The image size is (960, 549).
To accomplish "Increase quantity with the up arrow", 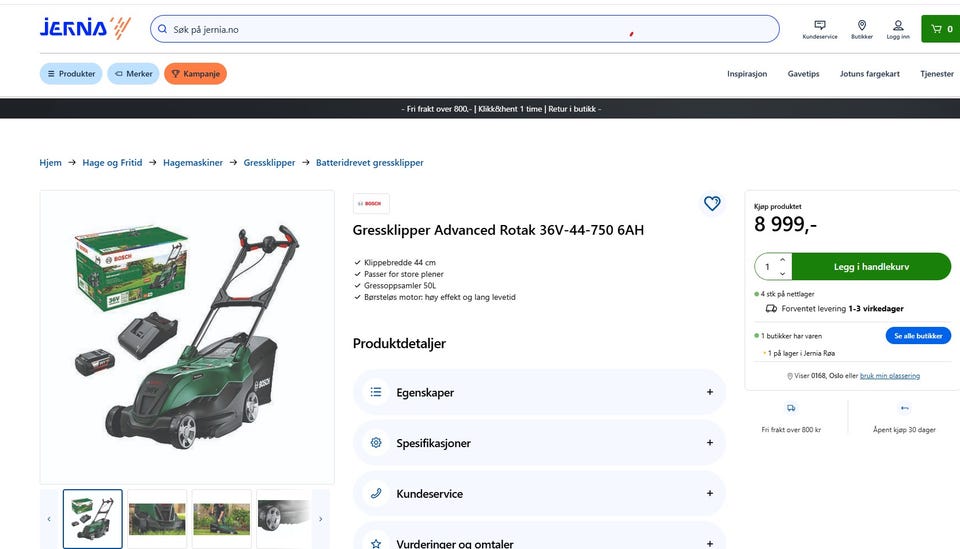I will click(782, 260).
